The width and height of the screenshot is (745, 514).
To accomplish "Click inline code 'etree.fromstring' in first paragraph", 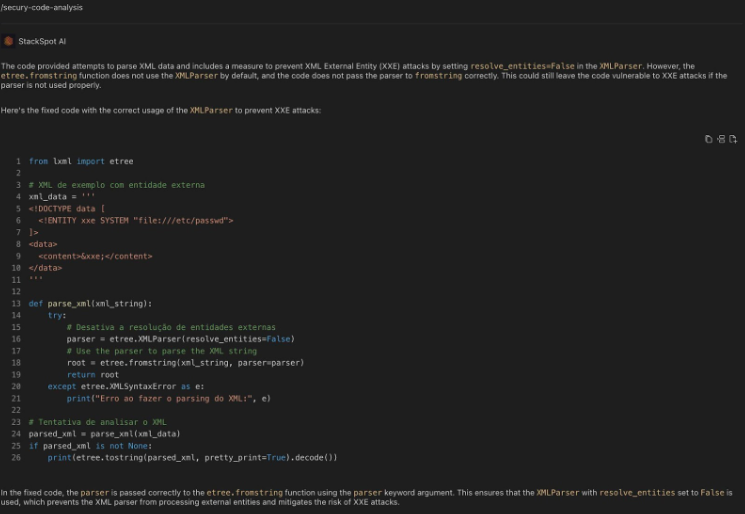I will click(38, 76).
